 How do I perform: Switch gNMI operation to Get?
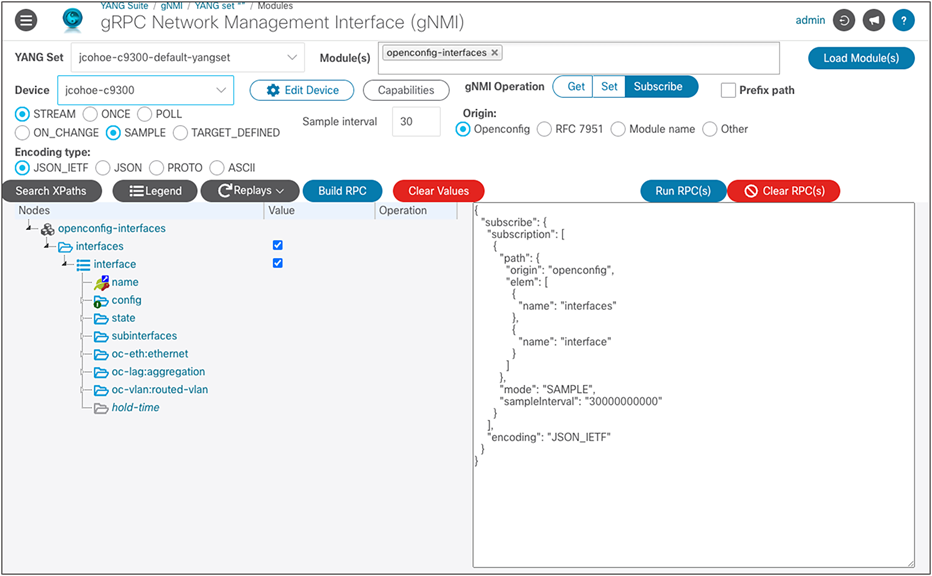[575, 87]
